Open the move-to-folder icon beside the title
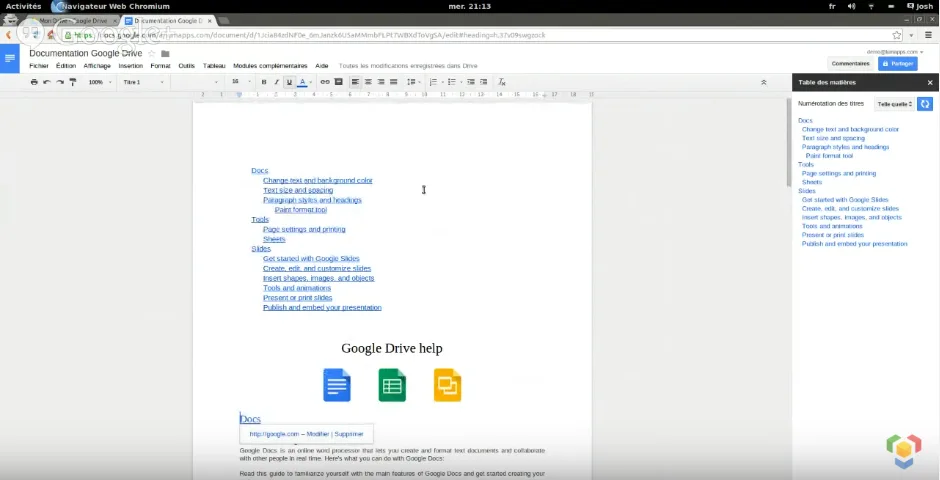 165,54
